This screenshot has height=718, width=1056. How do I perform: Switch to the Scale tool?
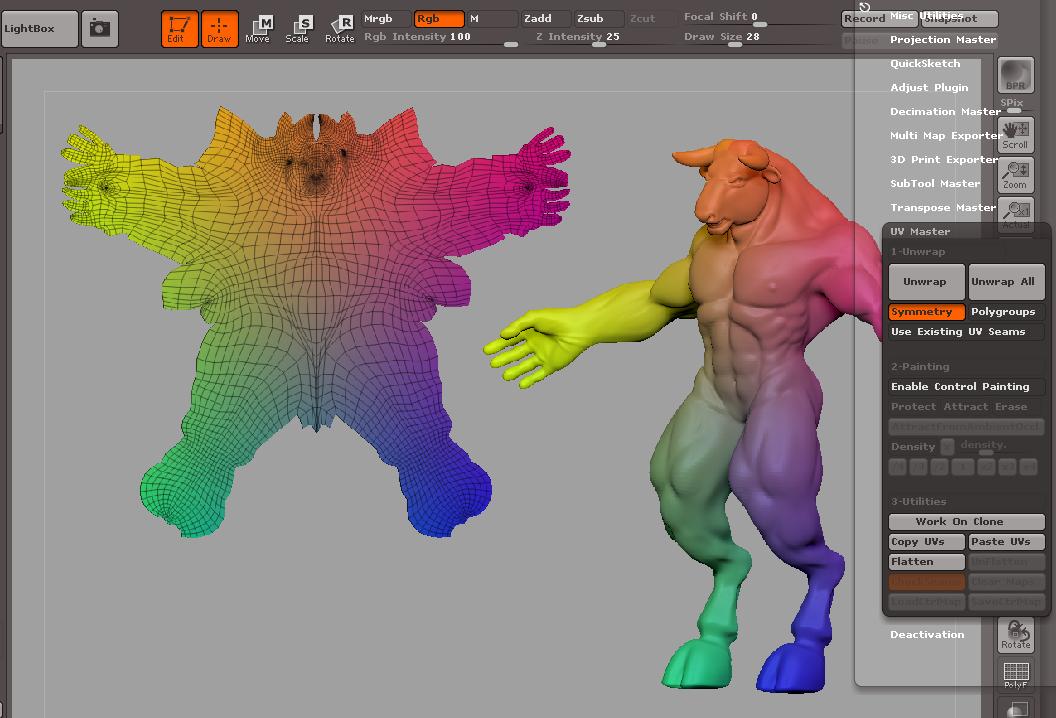(x=298, y=29)
